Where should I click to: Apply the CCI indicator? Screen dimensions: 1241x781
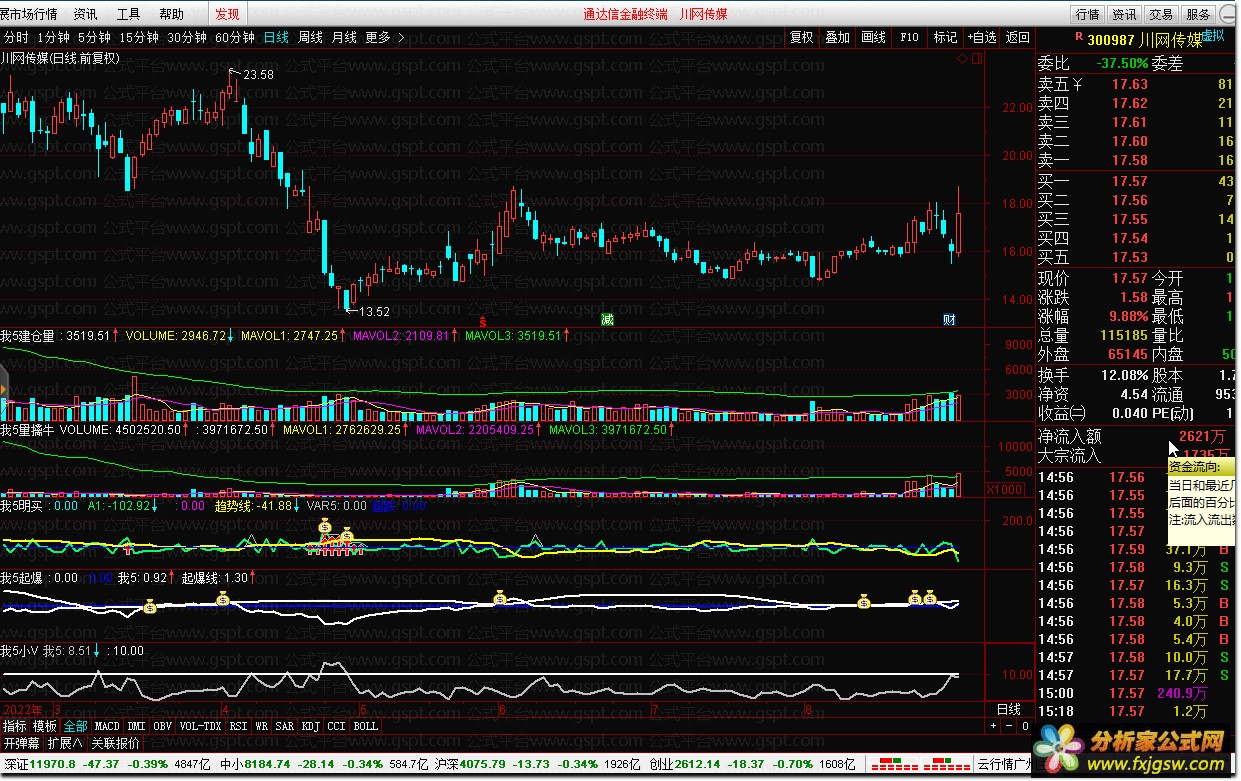336,726
